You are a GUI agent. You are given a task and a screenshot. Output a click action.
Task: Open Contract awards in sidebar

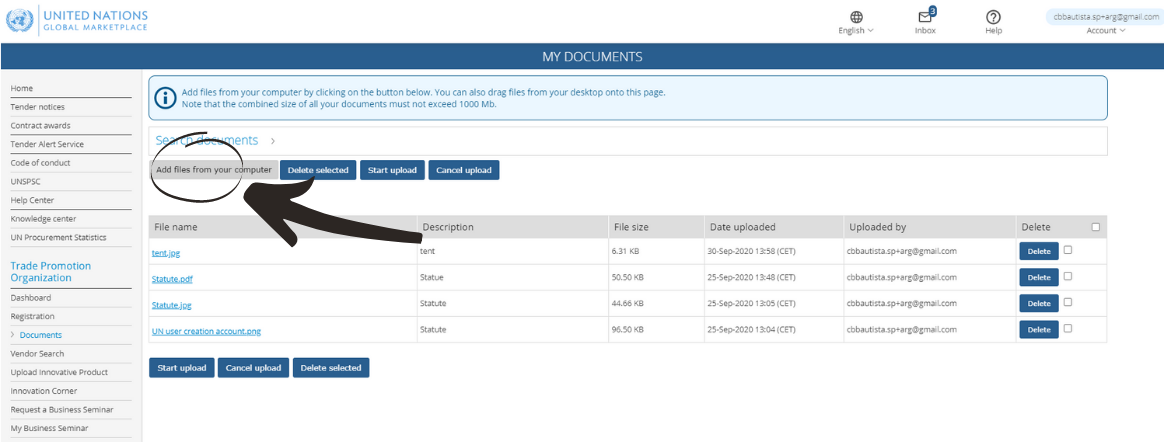coord(40,125)
